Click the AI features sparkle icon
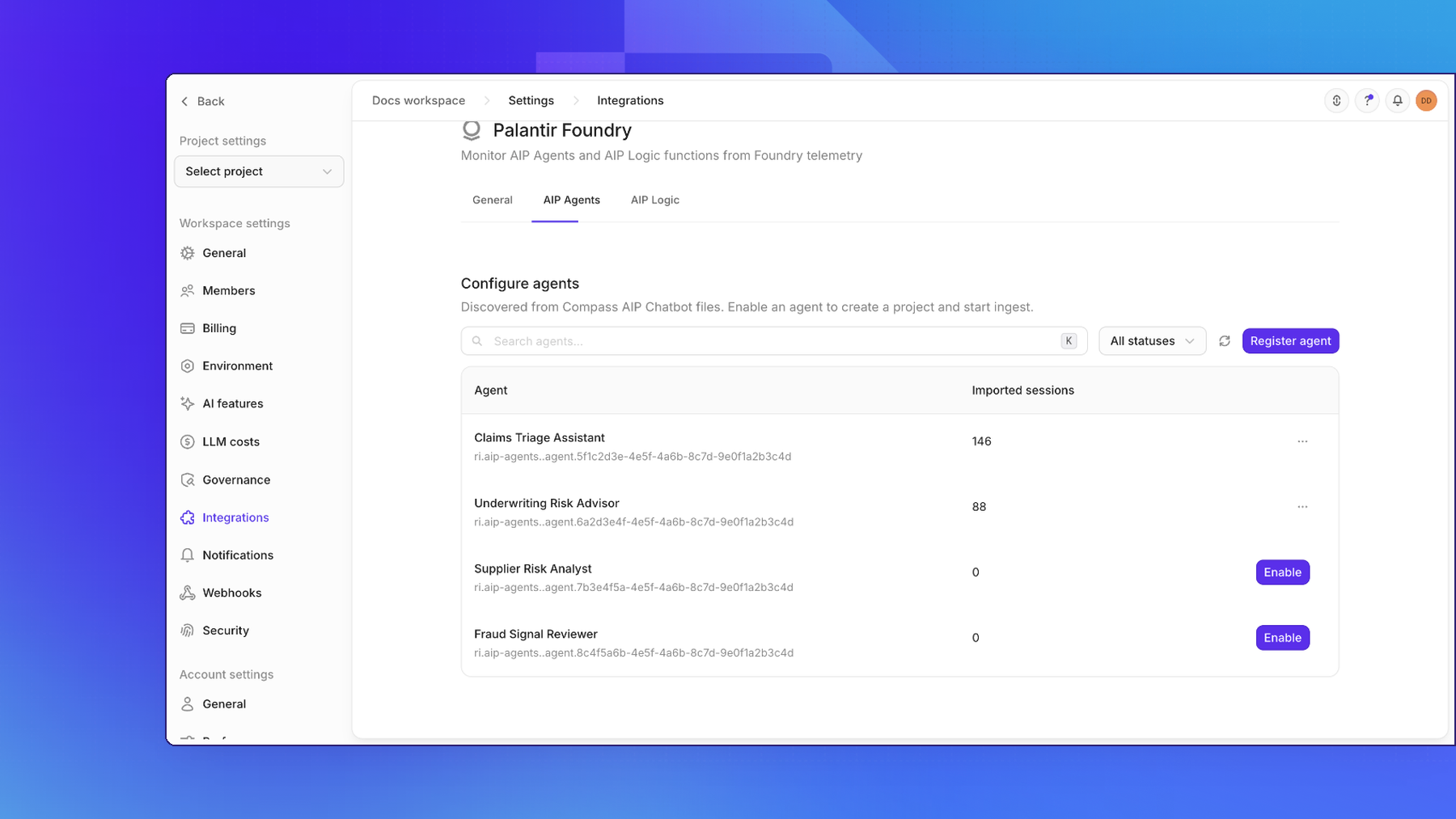The height and width of the screenshot is (819, 1456). (188, 403)
